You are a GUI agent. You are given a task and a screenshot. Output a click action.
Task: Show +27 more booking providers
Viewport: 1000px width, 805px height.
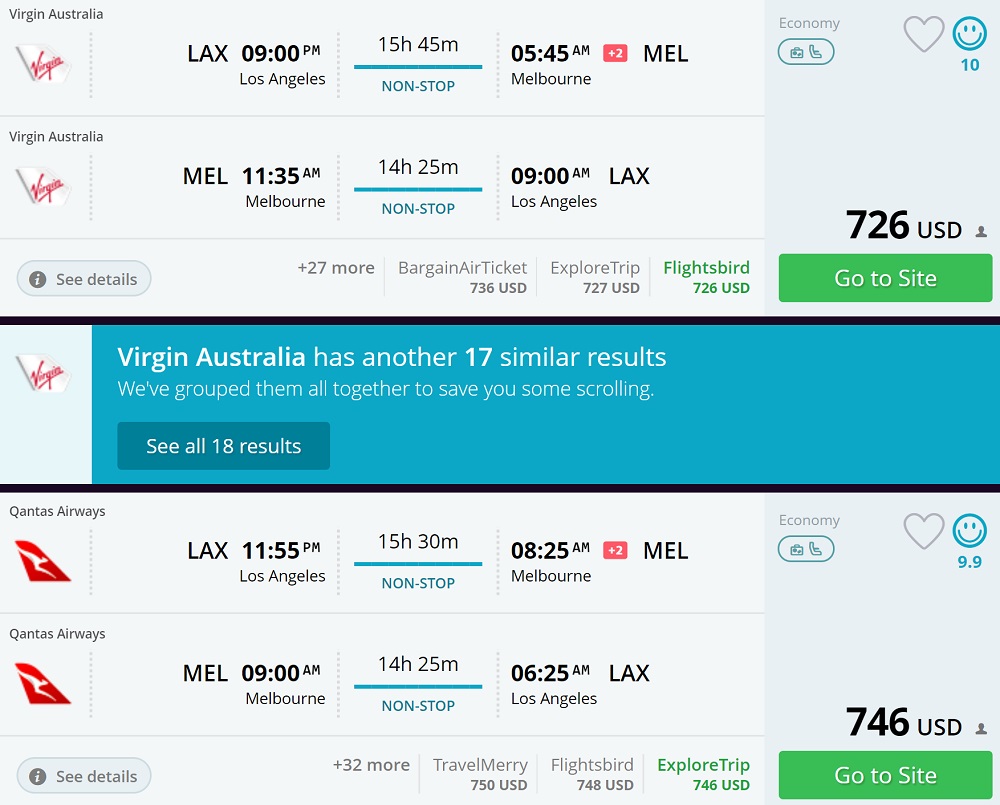336,268
